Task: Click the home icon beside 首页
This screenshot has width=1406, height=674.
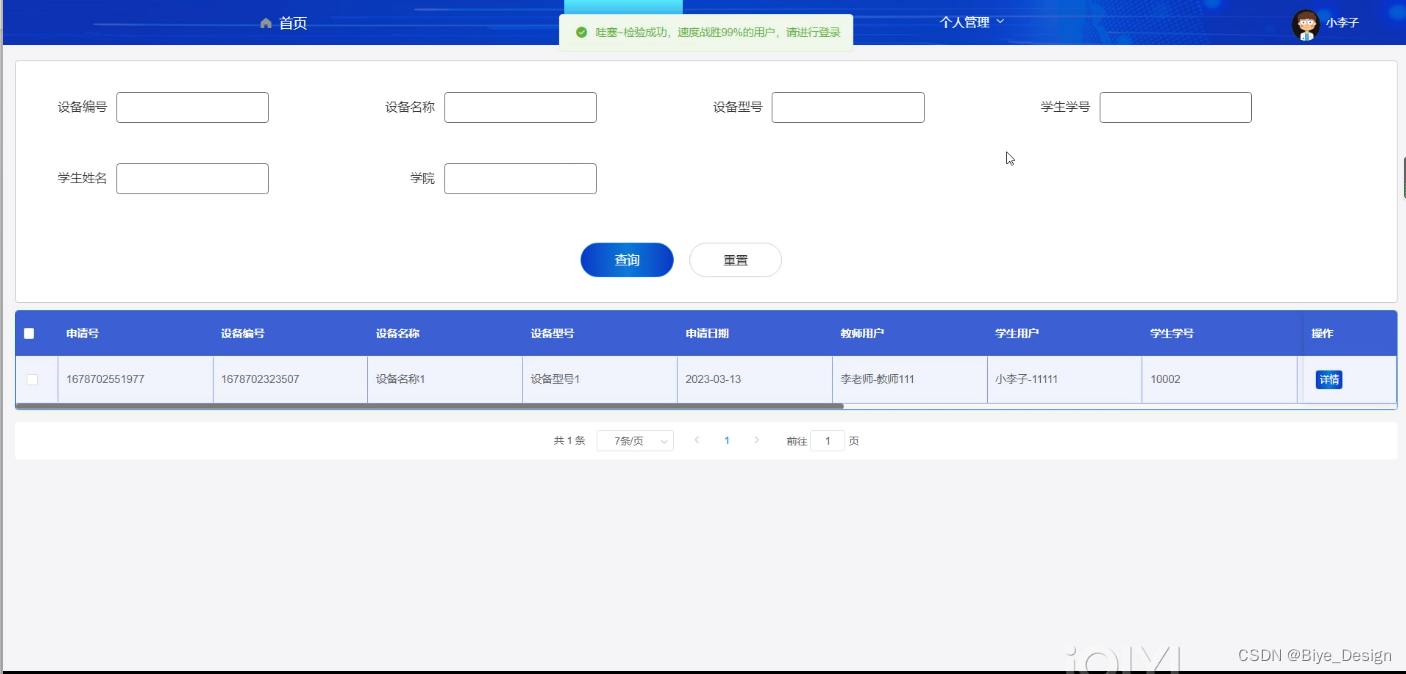Action: click(x=266, y=23)
